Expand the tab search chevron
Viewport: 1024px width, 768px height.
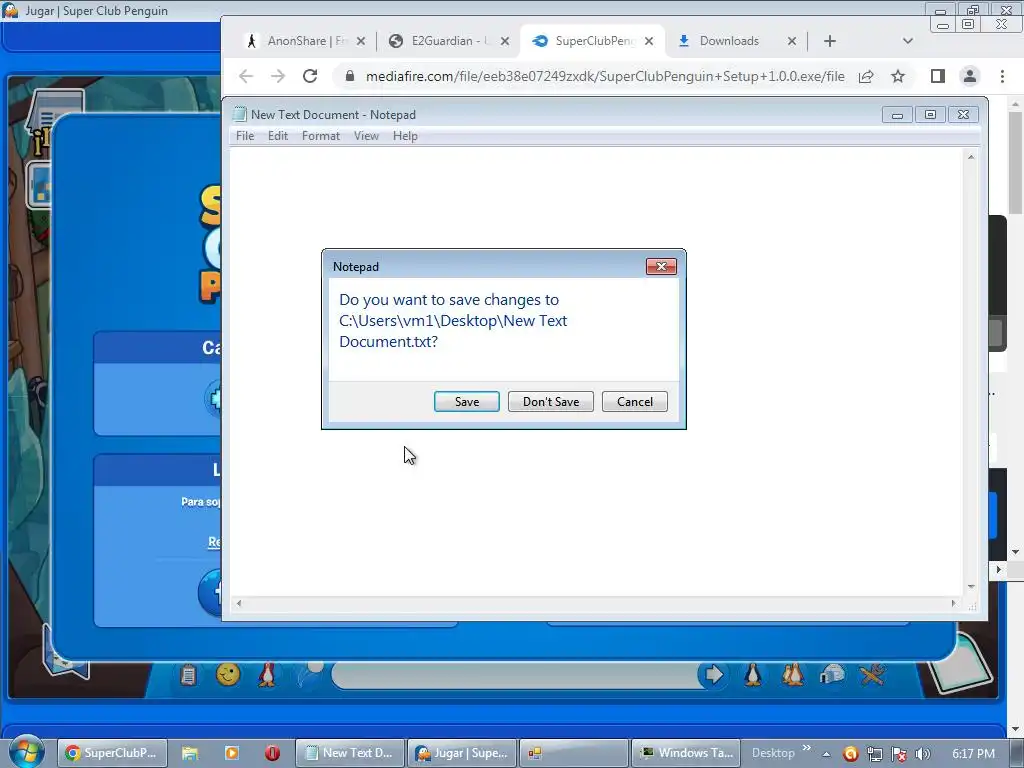pyautogui.click(x=908, y=41)
